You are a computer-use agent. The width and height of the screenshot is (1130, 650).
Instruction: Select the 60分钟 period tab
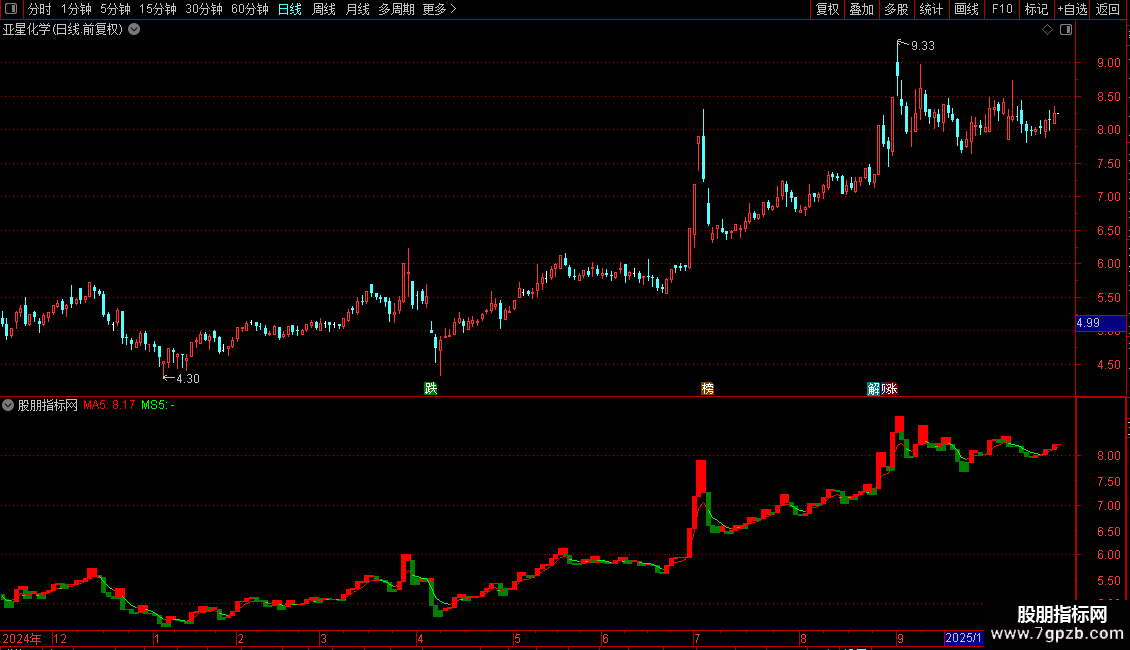[250, 9]
